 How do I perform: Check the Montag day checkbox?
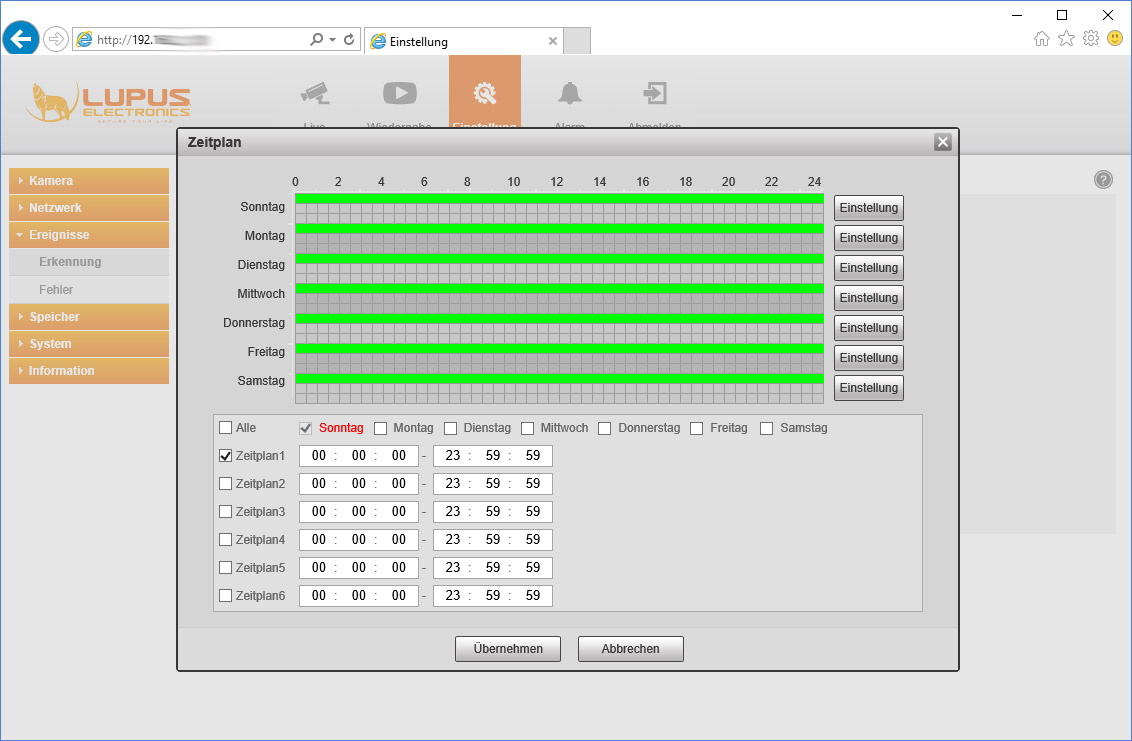381,428
